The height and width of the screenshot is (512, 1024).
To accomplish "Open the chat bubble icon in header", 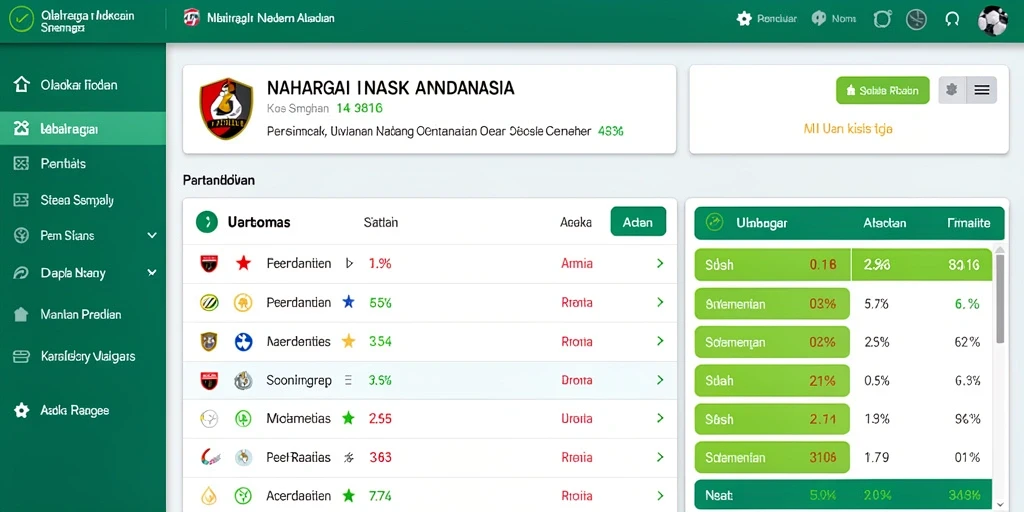I will (x=818, y=19).
